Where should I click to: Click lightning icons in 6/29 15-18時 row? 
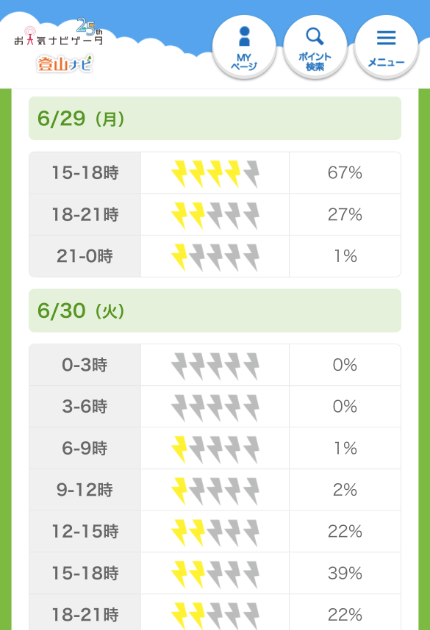click(x=215, y=173)
